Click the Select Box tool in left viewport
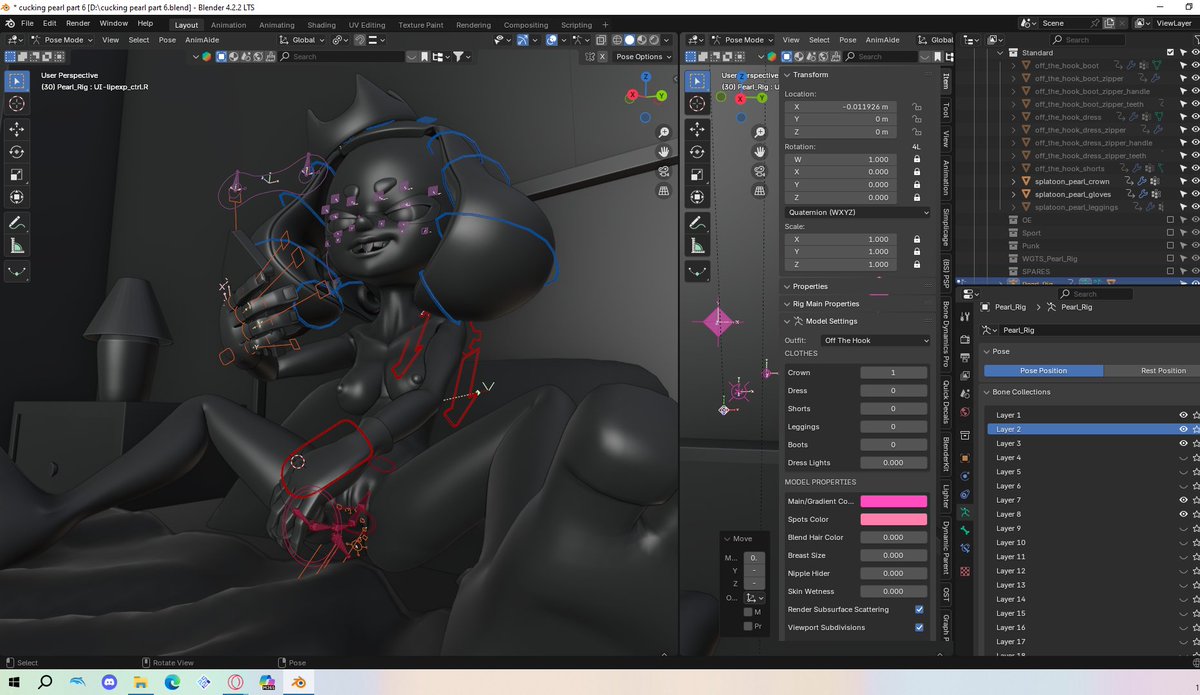The width and height of the screenshot is (1200, 695). tap(17, 80)
